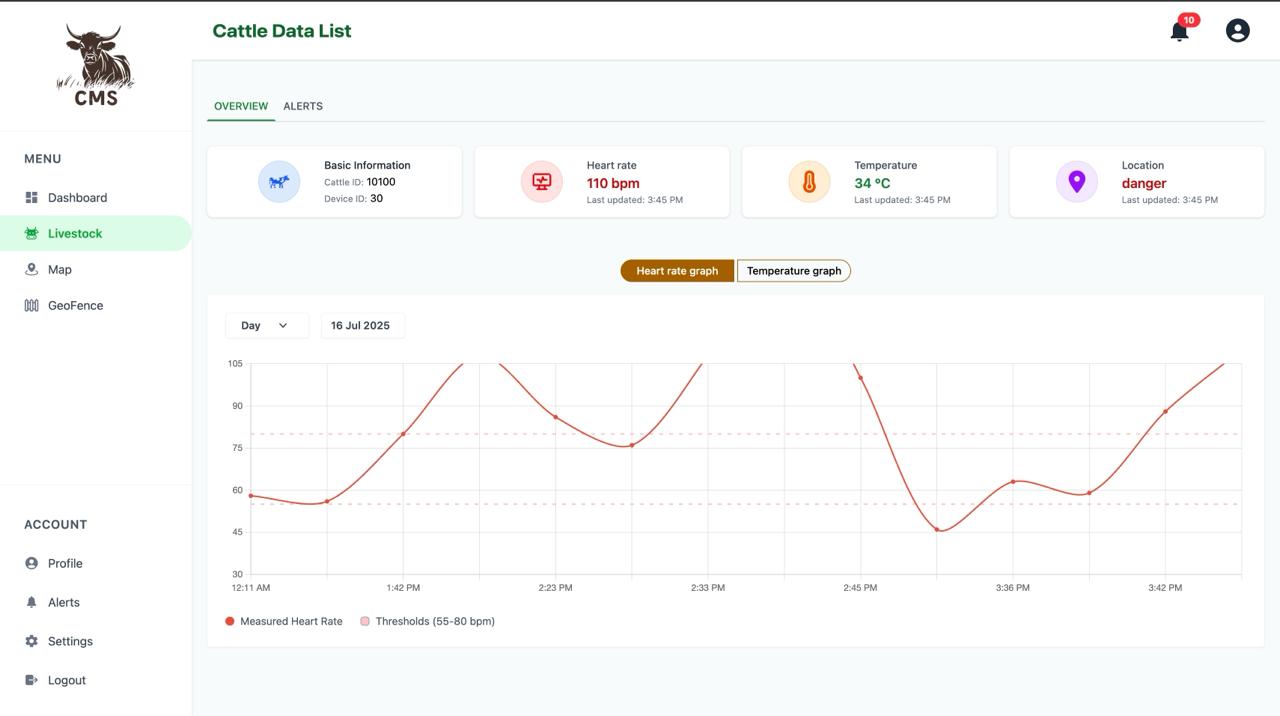Image resolution: width=1280 pixels, height=716 pixels.
Task: Click the Cattle Data List heading
Action: pos(282,31)
